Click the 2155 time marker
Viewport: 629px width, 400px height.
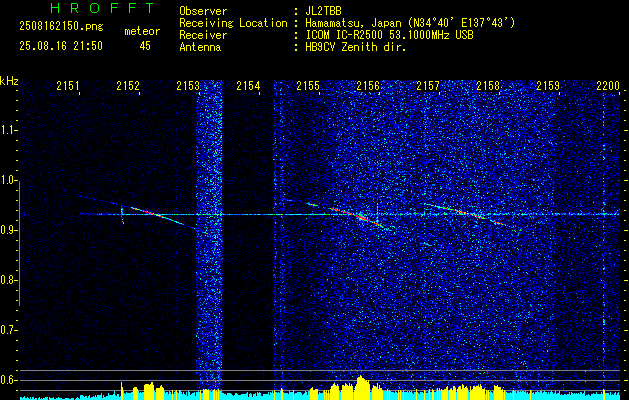point(308,86)
